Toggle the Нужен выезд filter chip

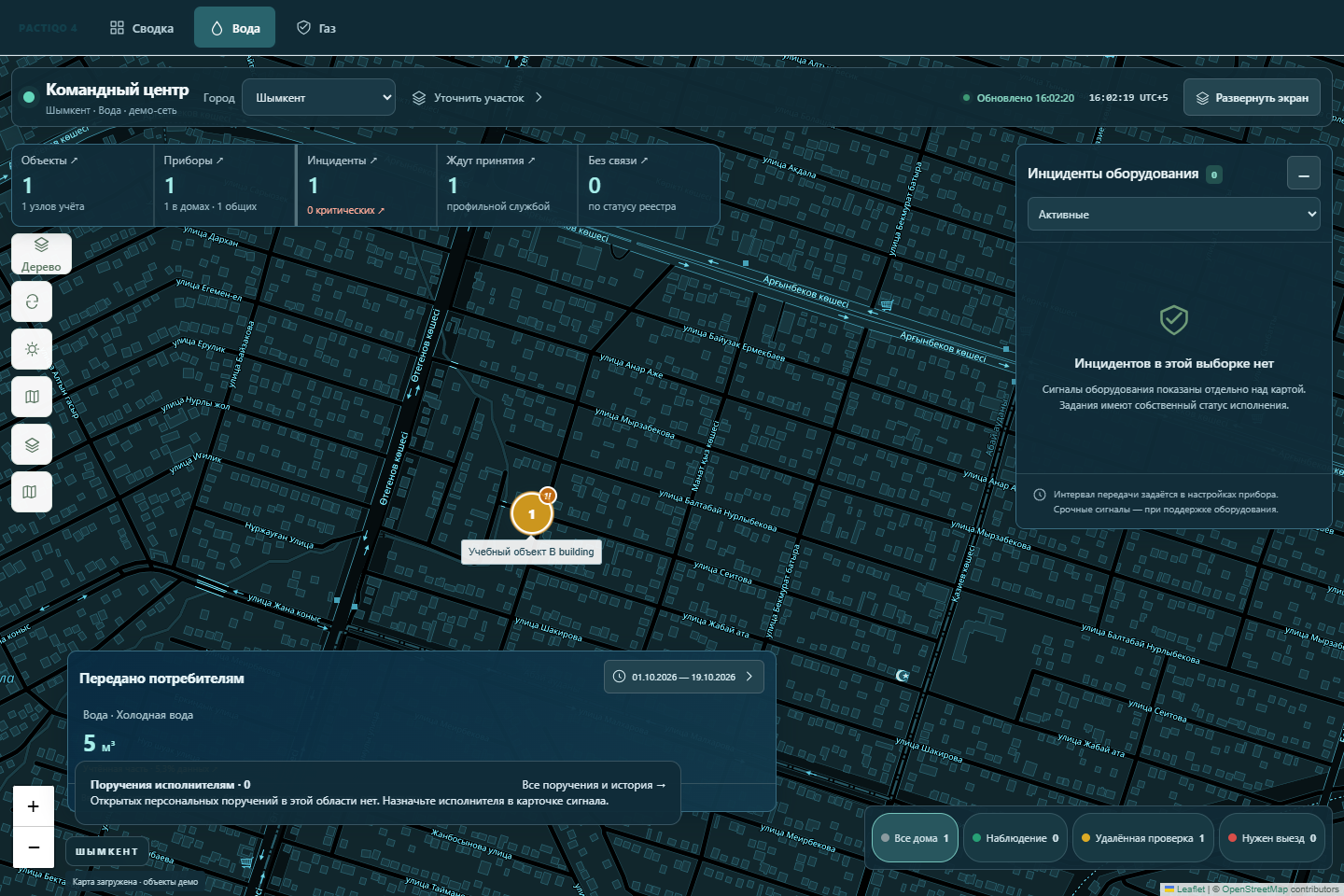(x=1272, y=838)
